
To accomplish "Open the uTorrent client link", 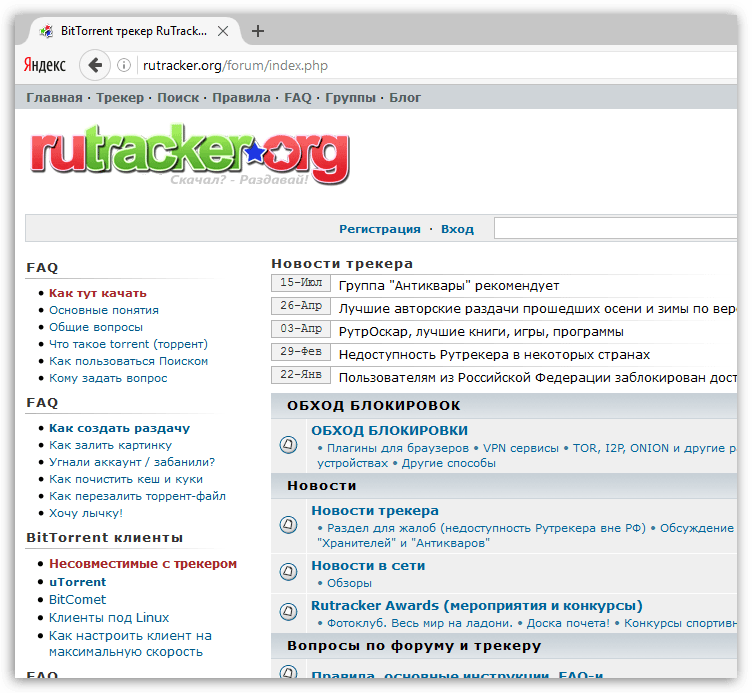I will tap(77, 582).
